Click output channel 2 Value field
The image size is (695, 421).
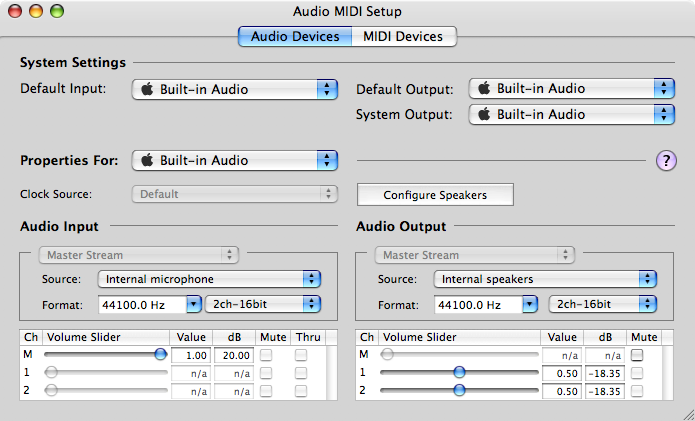coord(562,390)
